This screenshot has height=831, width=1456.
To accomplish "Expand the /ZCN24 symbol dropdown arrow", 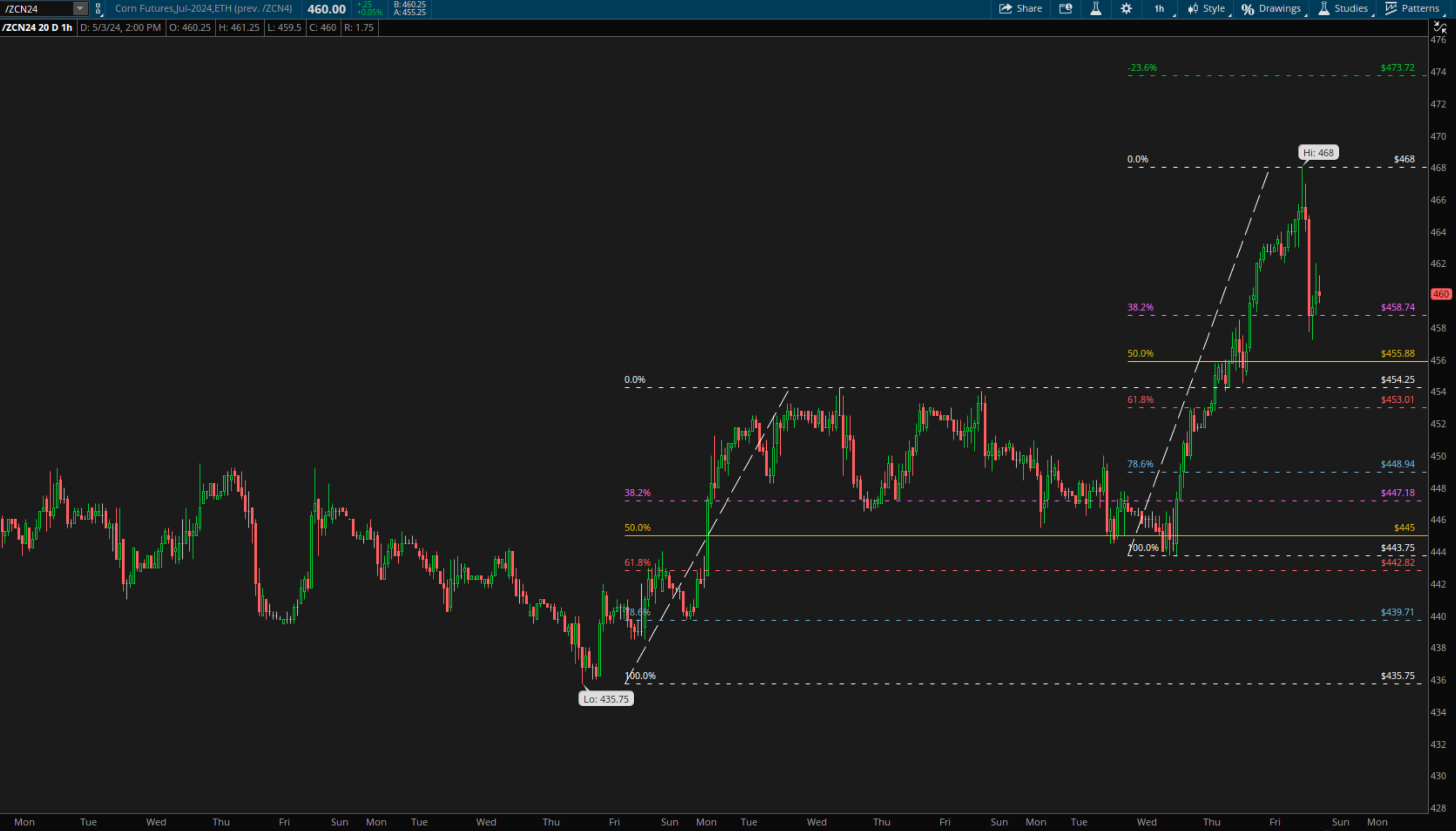I will 81,9.
